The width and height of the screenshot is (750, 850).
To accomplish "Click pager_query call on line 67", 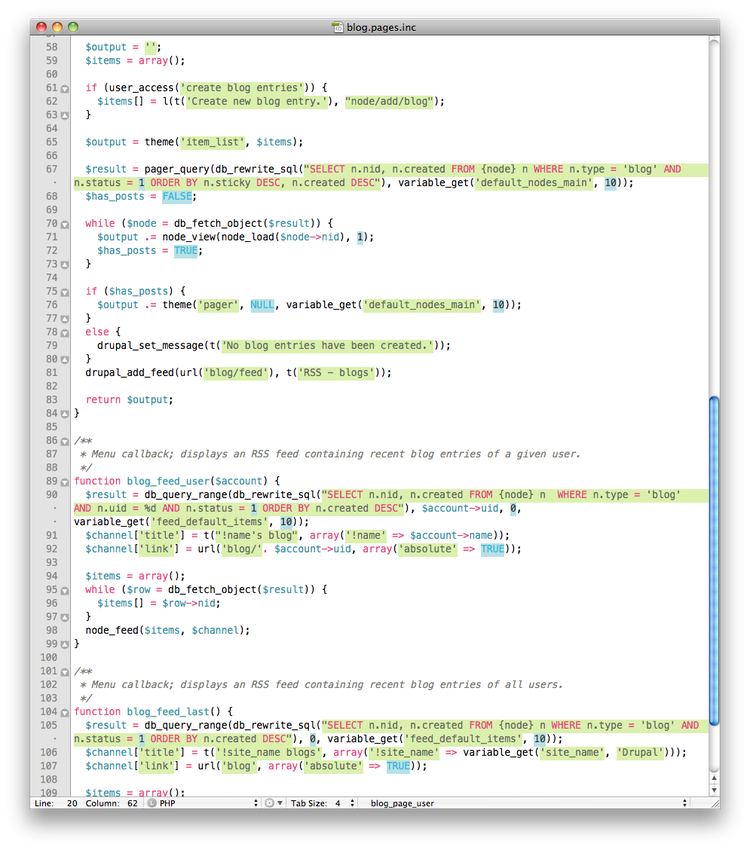I will [177, 169].
